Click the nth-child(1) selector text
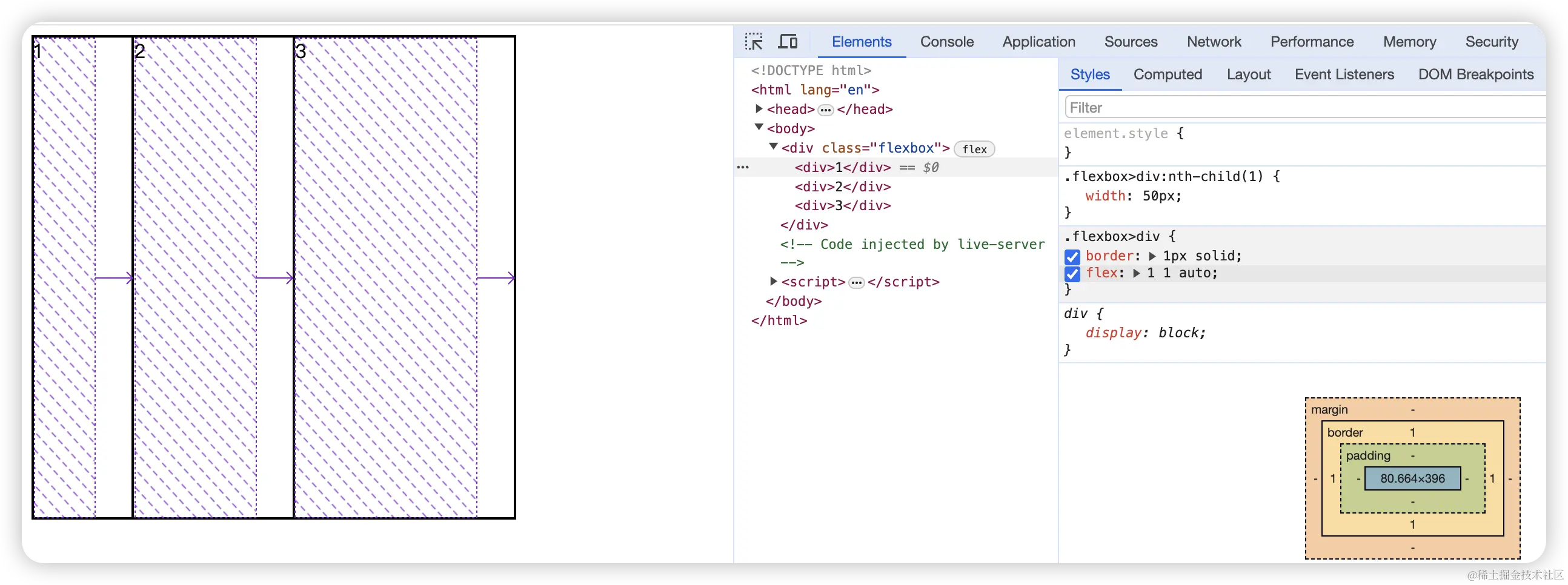This screenshot has width=1568, height=585. pyautogui.click(x=1163, y=177)
